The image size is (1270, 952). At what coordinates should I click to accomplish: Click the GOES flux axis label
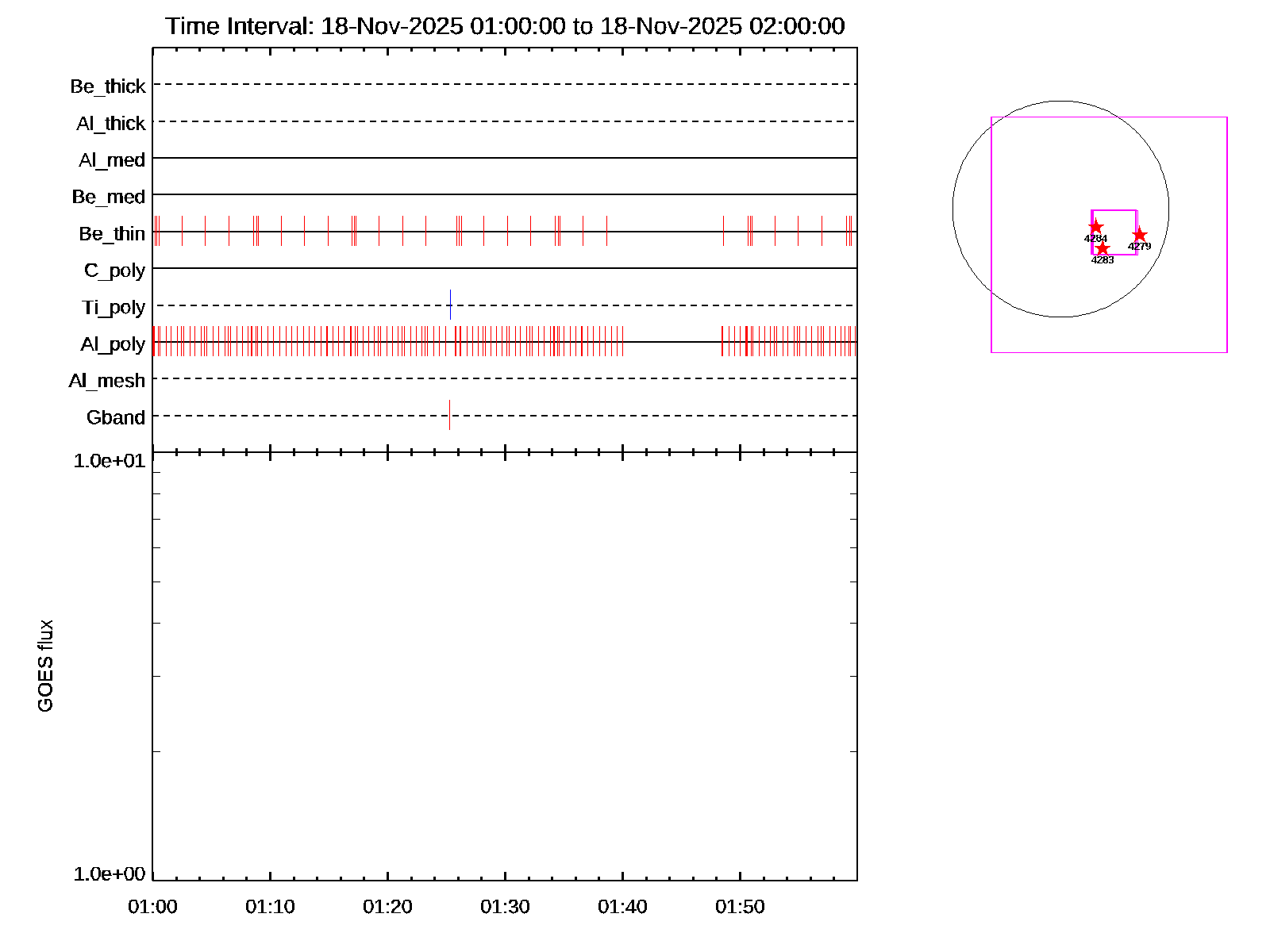[x=46, y=666]
